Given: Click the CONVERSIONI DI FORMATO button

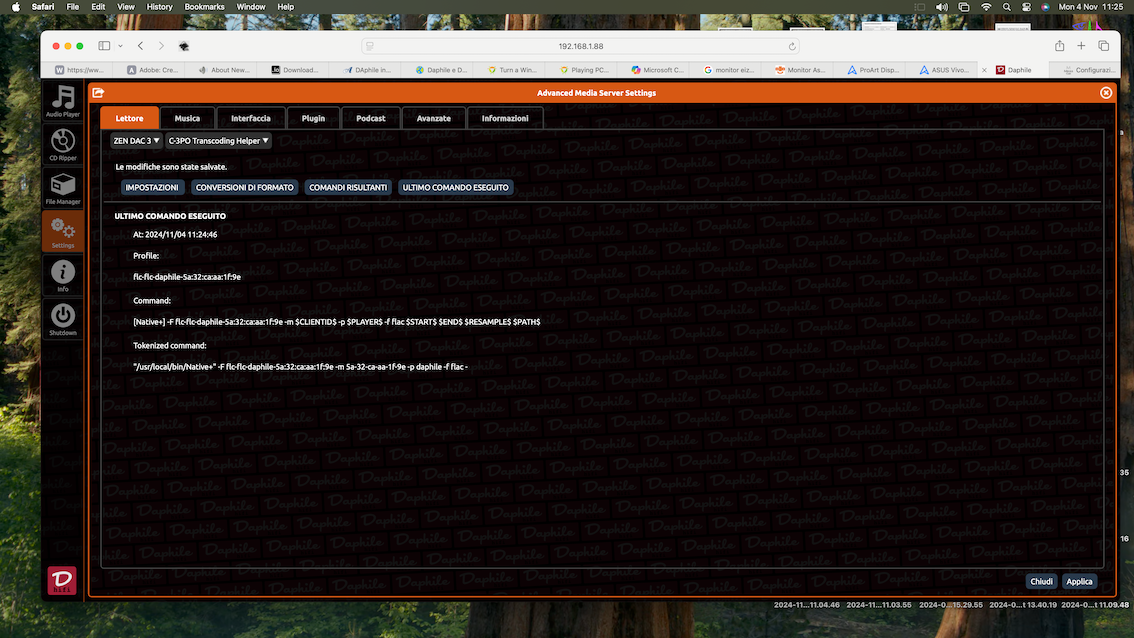Looking at the screenshot, I should coord(244,187).
